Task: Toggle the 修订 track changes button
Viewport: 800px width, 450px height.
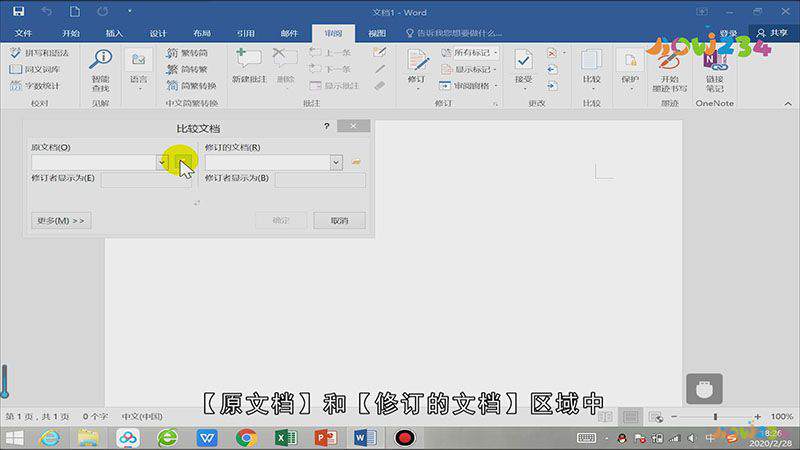Action: [417, 70]
